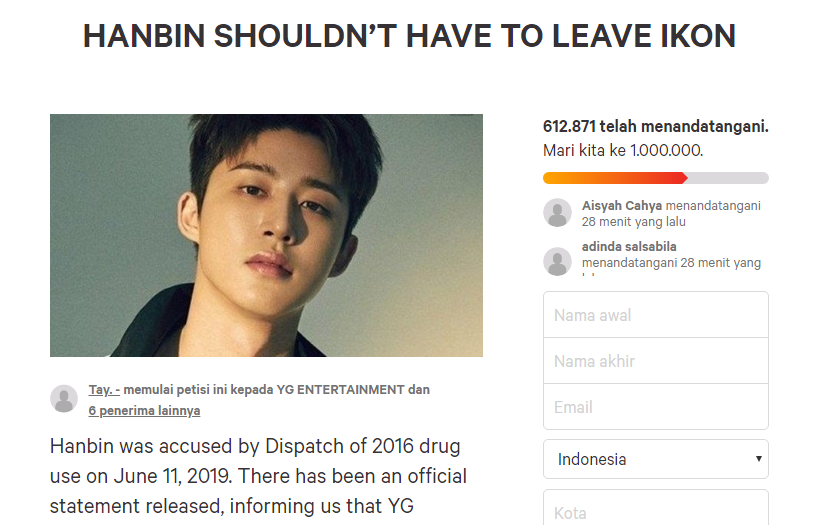The image size is (819, 525).
Task: Click 'Mari kita ke 1.000.000' goal text
Action: [x=623, y=151]
